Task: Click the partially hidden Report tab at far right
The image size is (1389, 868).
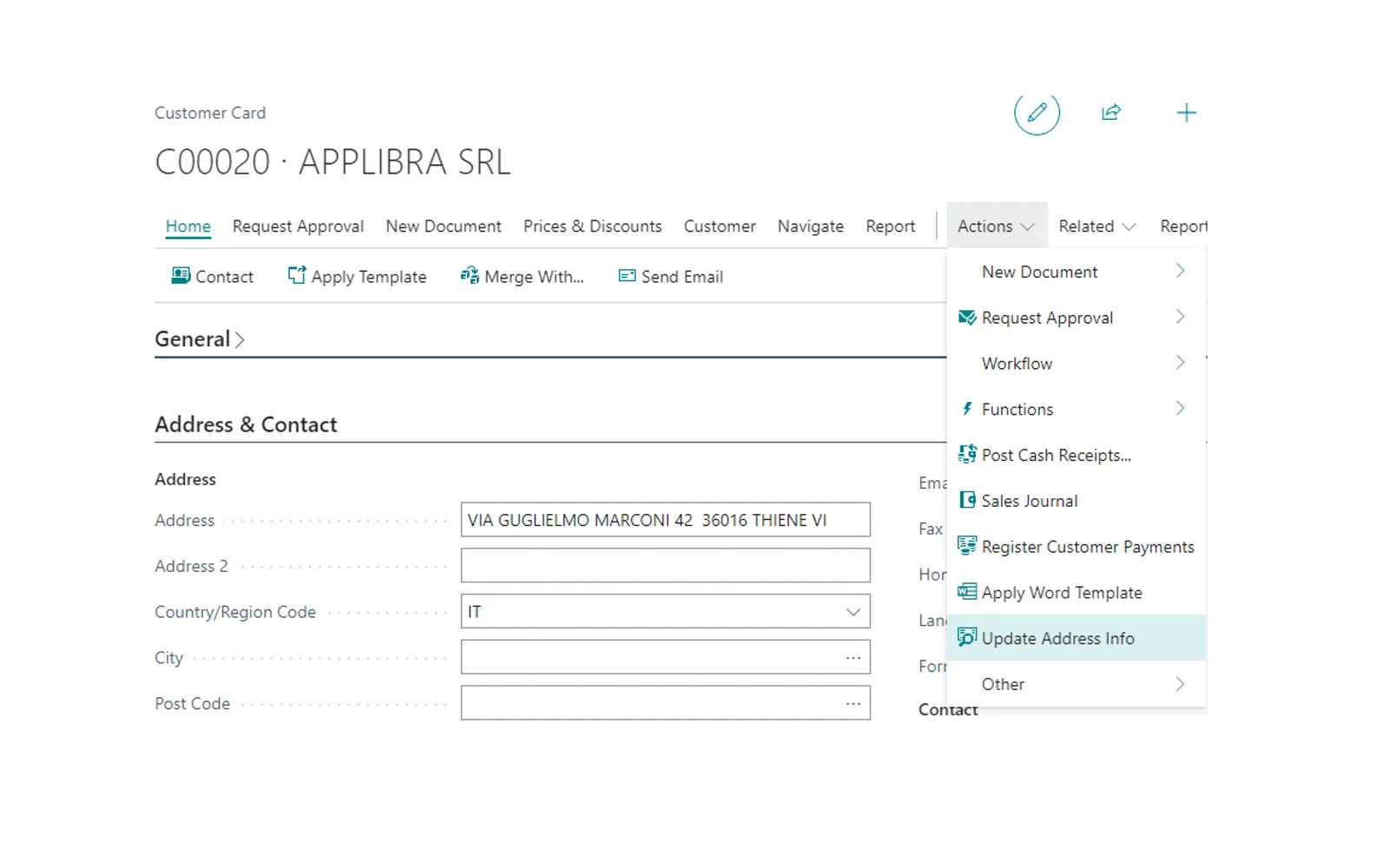Action: pyautogui.click(x=1183, y=227)
